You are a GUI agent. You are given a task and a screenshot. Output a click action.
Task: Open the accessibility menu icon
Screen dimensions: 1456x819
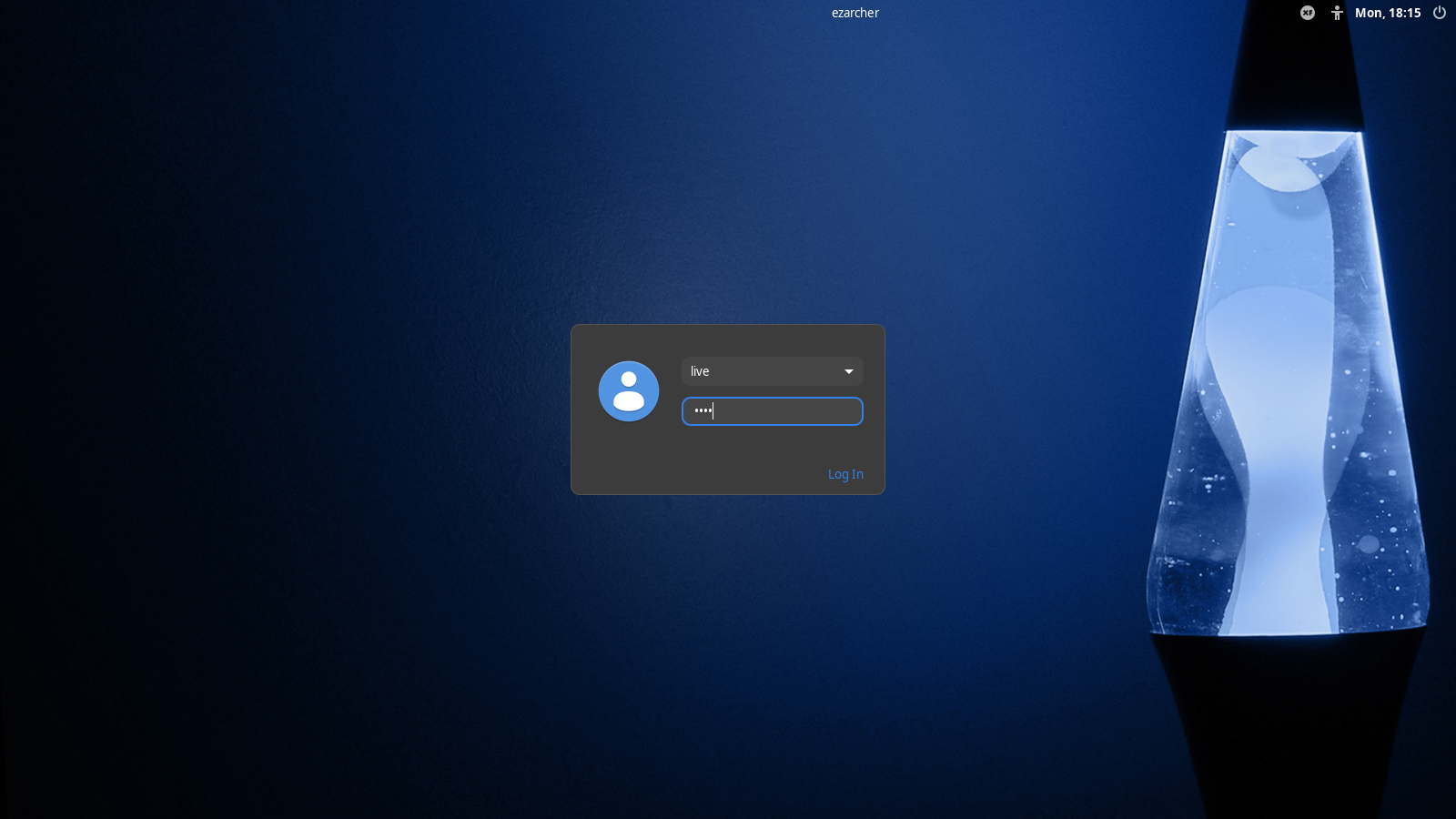1337,13
